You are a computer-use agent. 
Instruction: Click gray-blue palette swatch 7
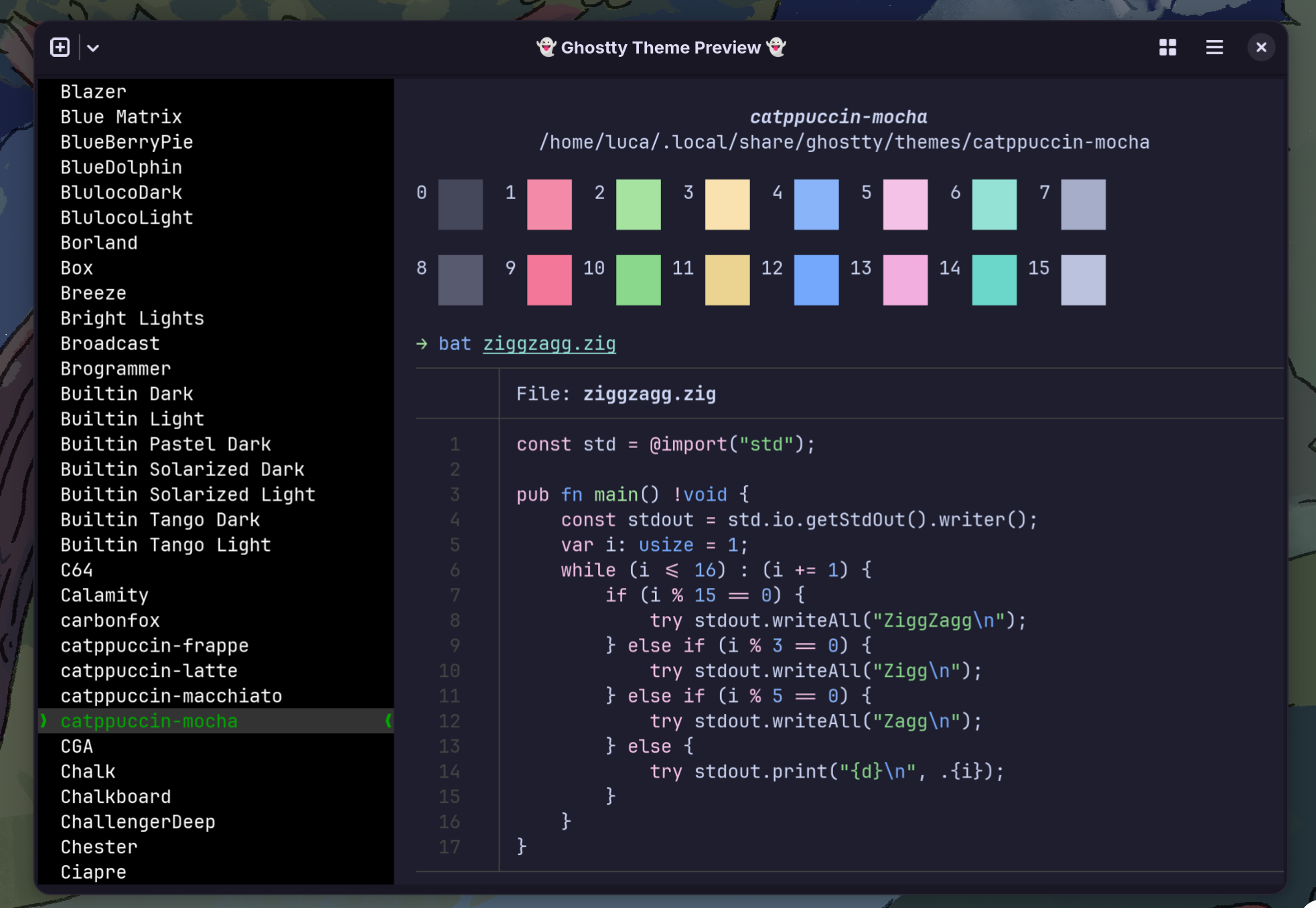1084,204
